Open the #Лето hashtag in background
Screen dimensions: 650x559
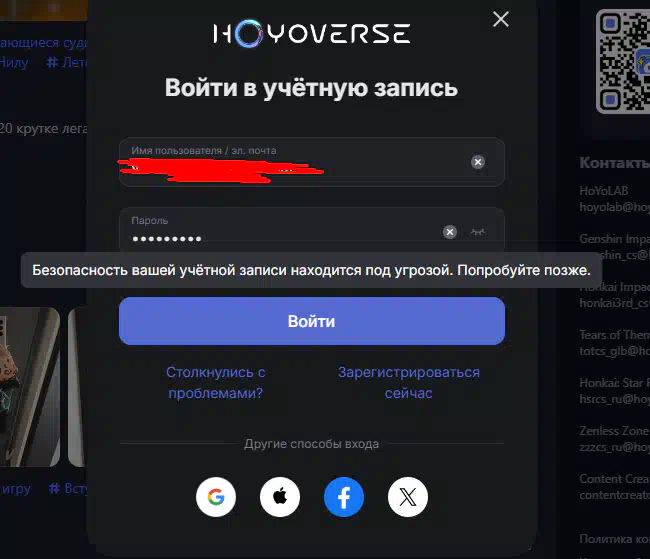pyautogui.click(x=66, y=63)
